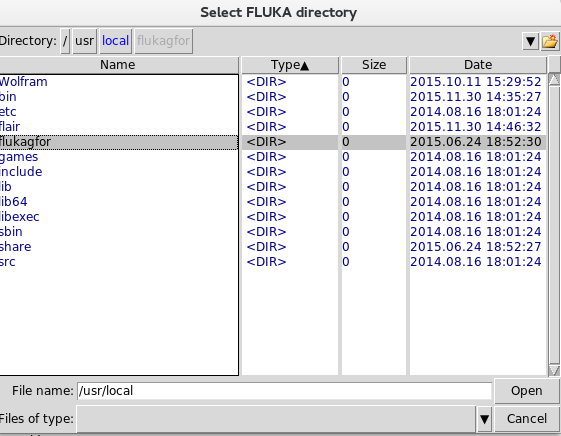Click the File name input field

click(x=284, y=391)
